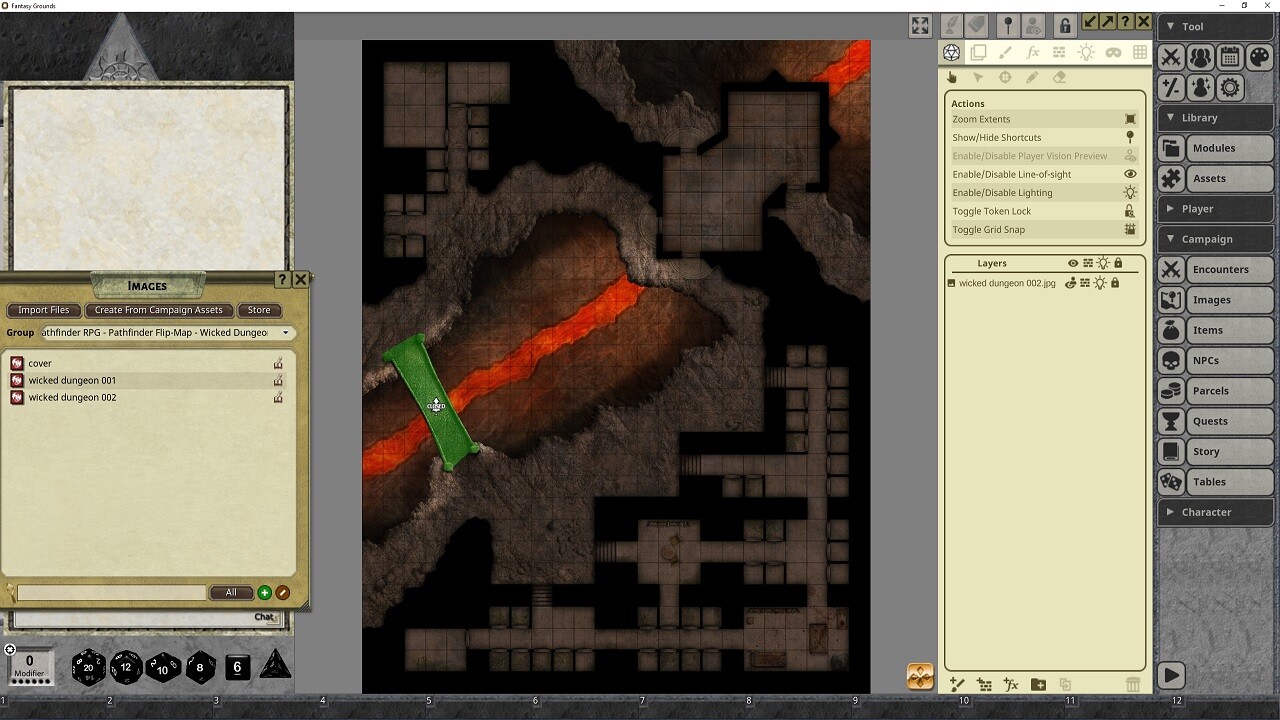
Task: Select the eraser tool in the image panel
Action: pyautogui.click(x=1060, y=77)
